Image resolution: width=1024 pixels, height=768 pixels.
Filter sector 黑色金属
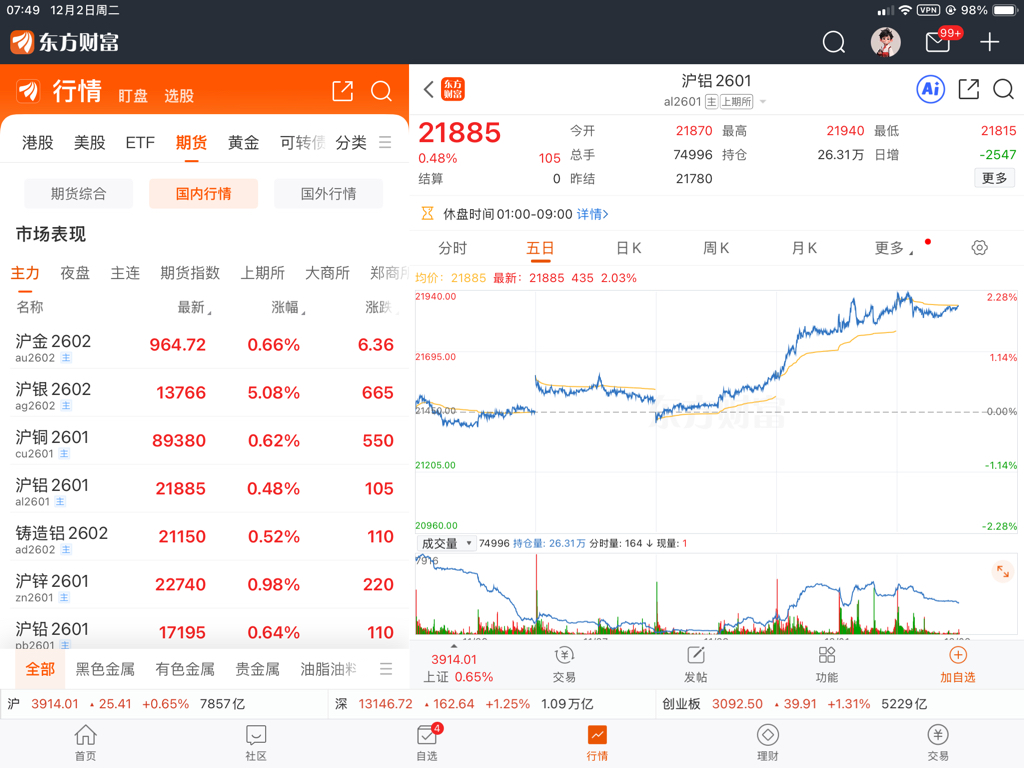coord(105,669)
